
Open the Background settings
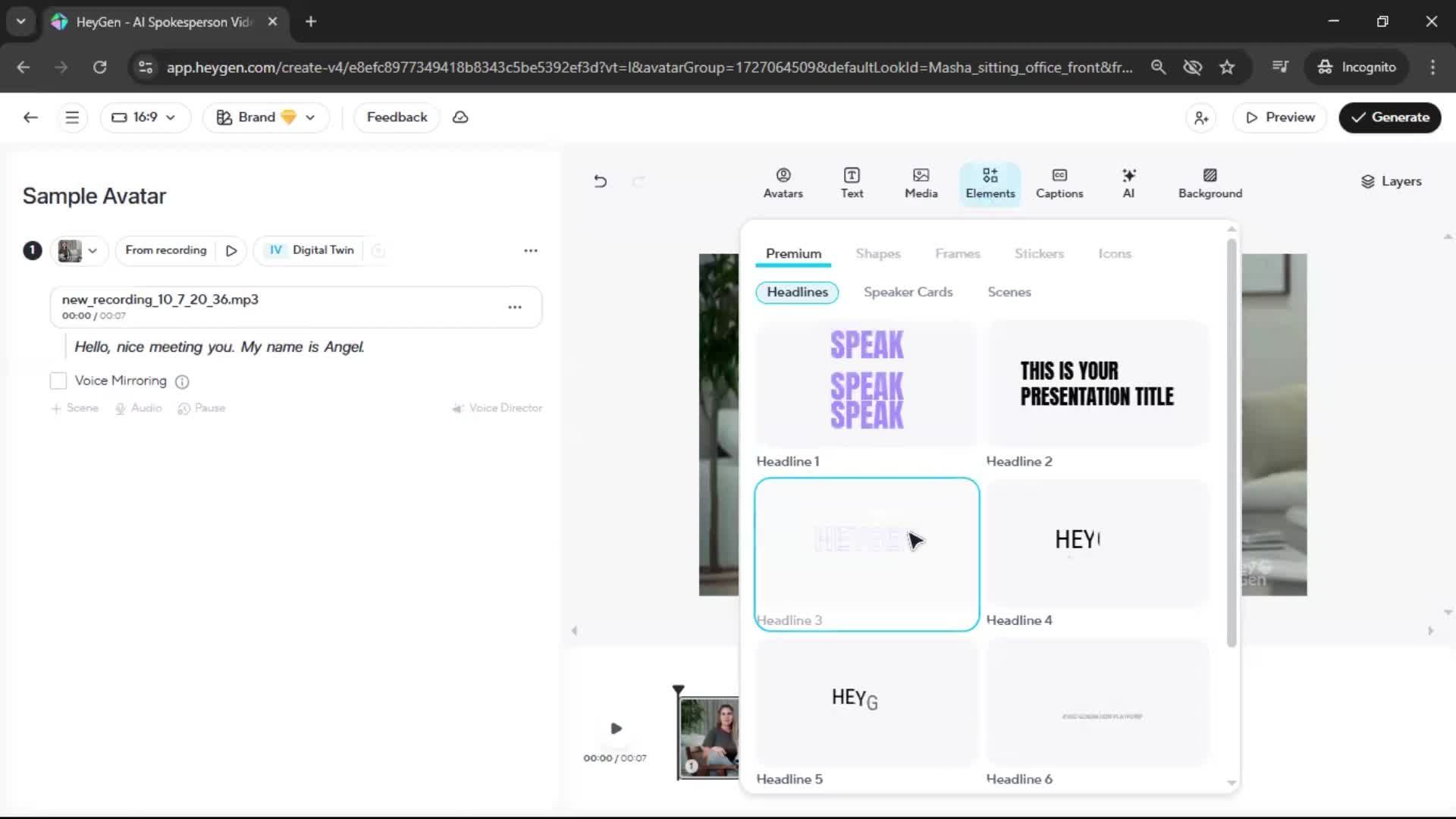(x=1210, y=183)
